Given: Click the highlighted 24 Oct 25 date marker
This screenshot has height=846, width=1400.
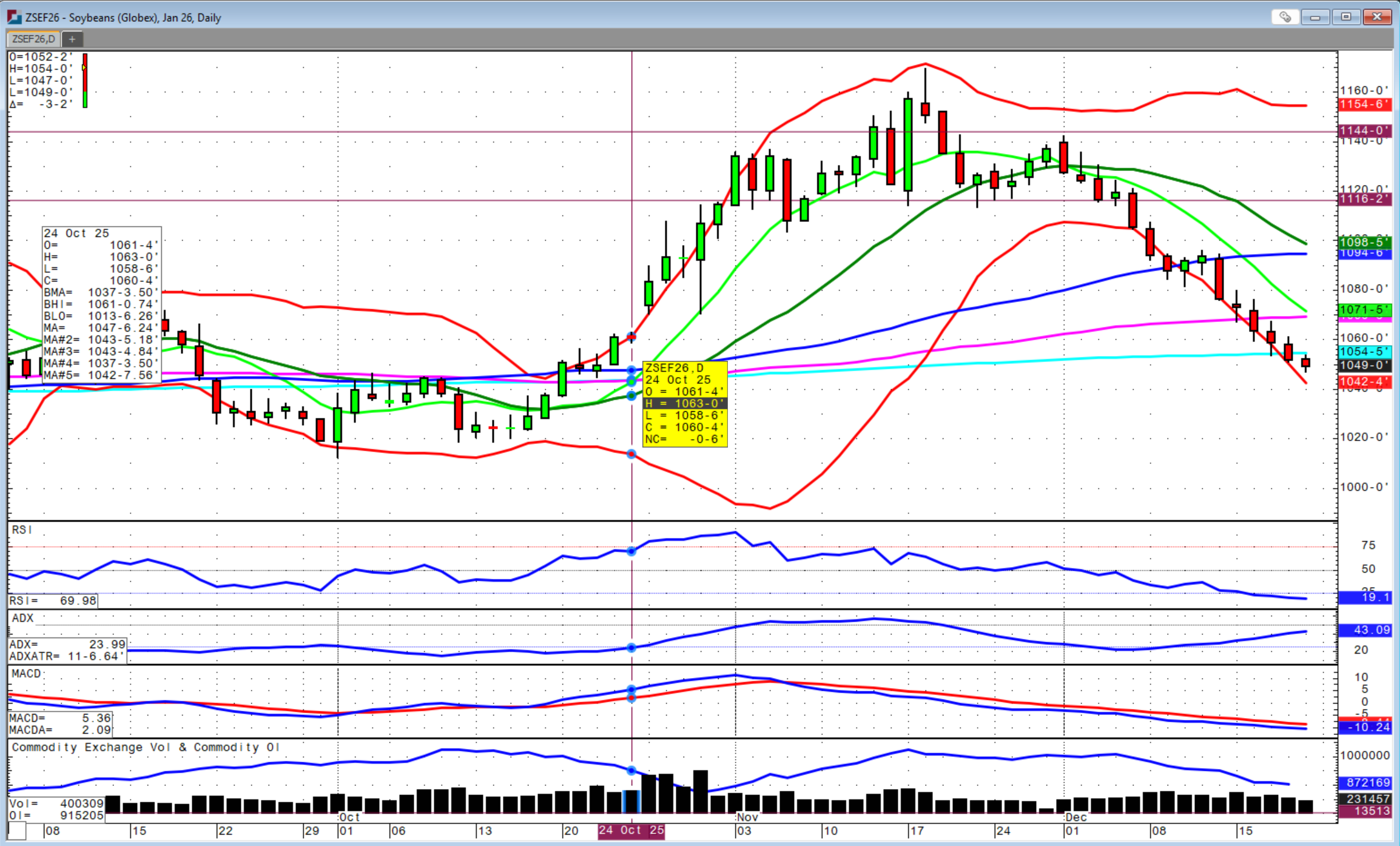Looking at the screenshot, I should pyautogui.click(x=631, y=830).
